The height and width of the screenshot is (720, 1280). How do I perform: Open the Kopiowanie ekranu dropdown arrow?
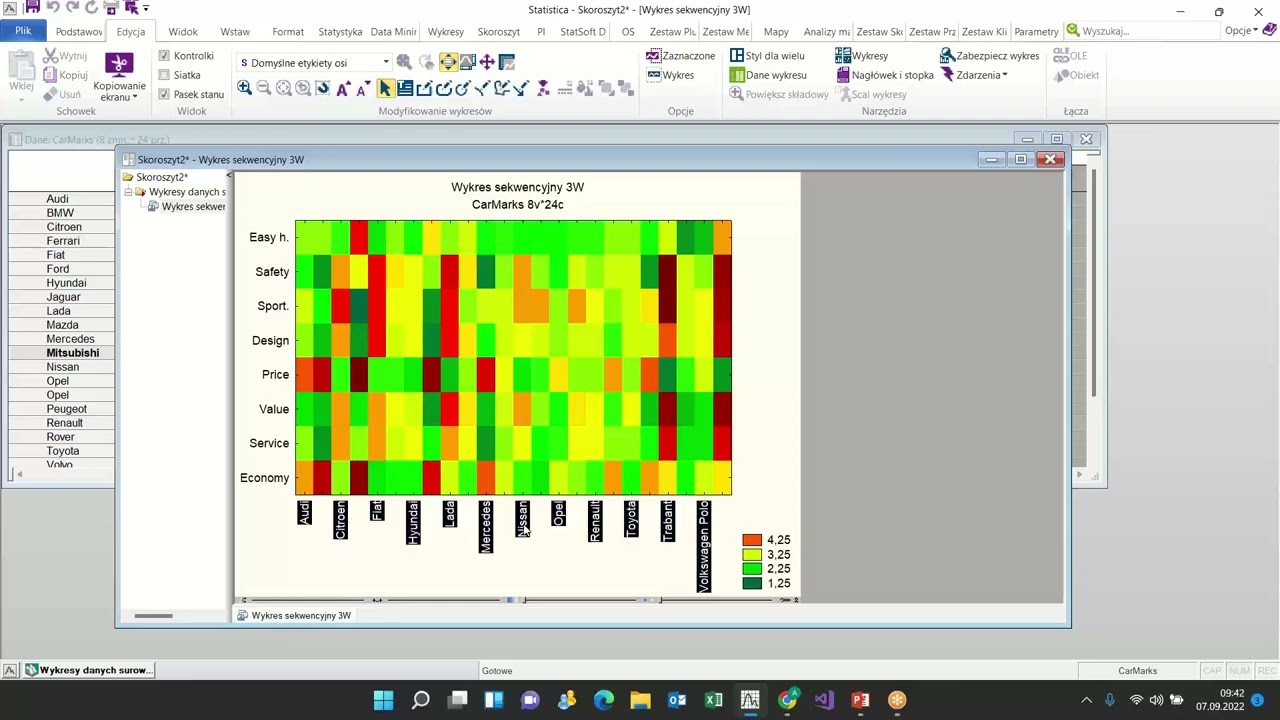tap(135, 97)
